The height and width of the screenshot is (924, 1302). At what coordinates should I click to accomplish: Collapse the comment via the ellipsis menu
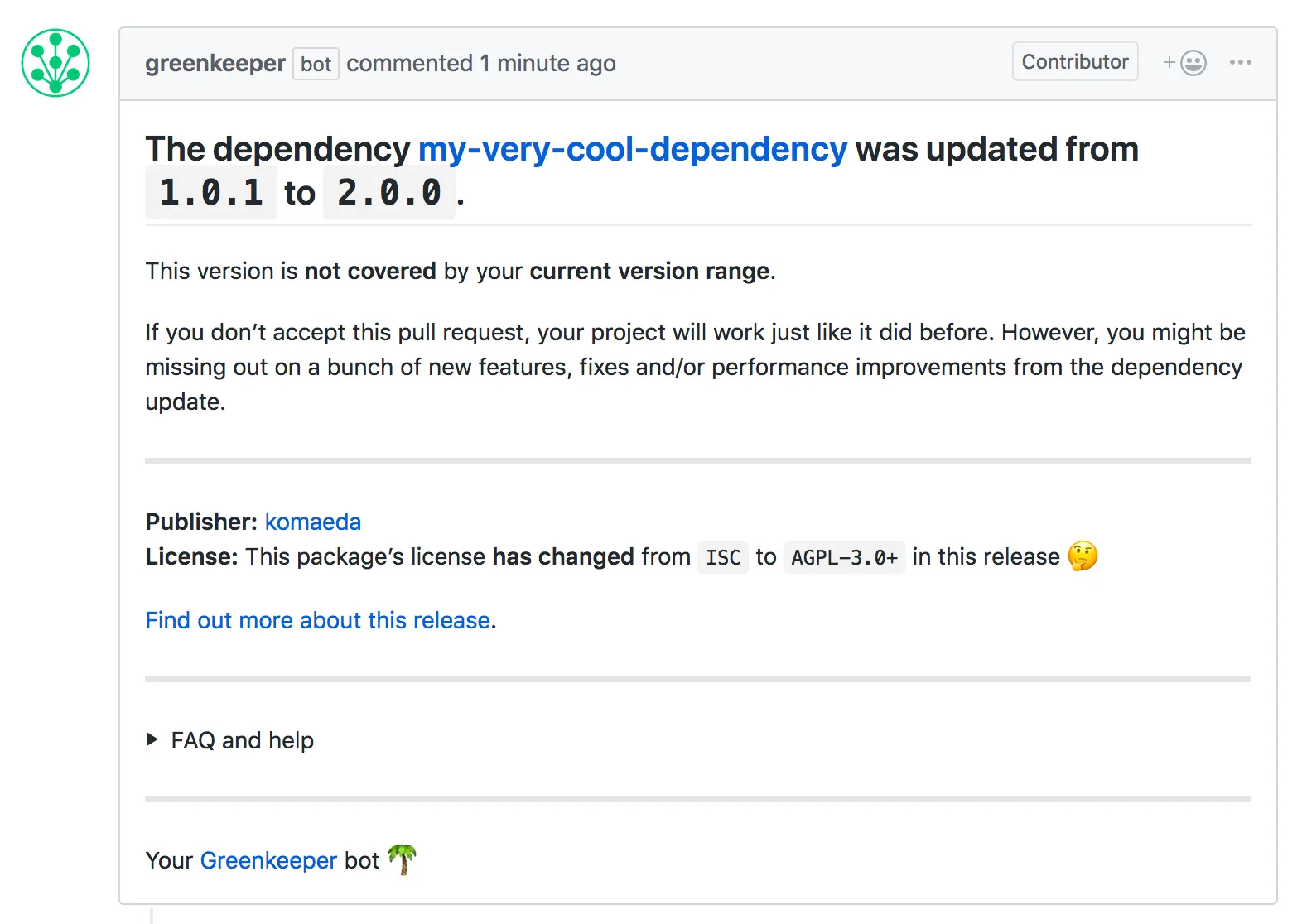click(x=1240, y=61)
